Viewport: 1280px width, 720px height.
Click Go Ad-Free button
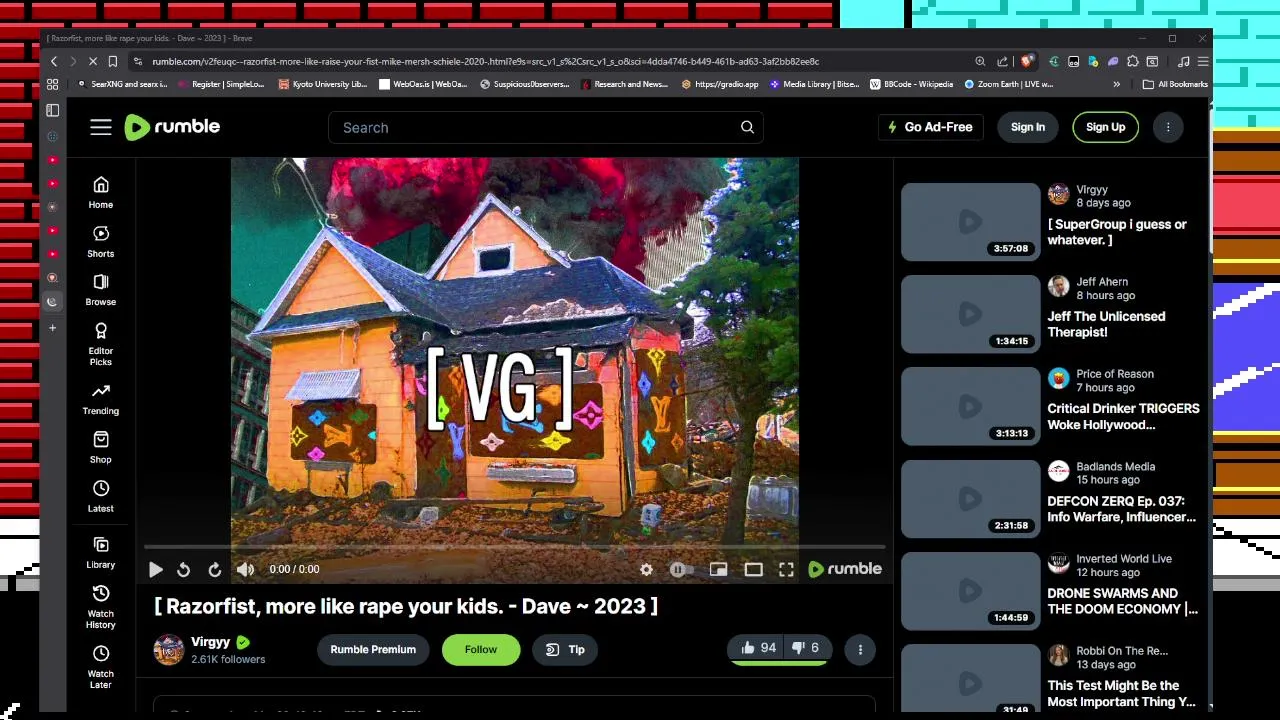[x=930, y=127]
